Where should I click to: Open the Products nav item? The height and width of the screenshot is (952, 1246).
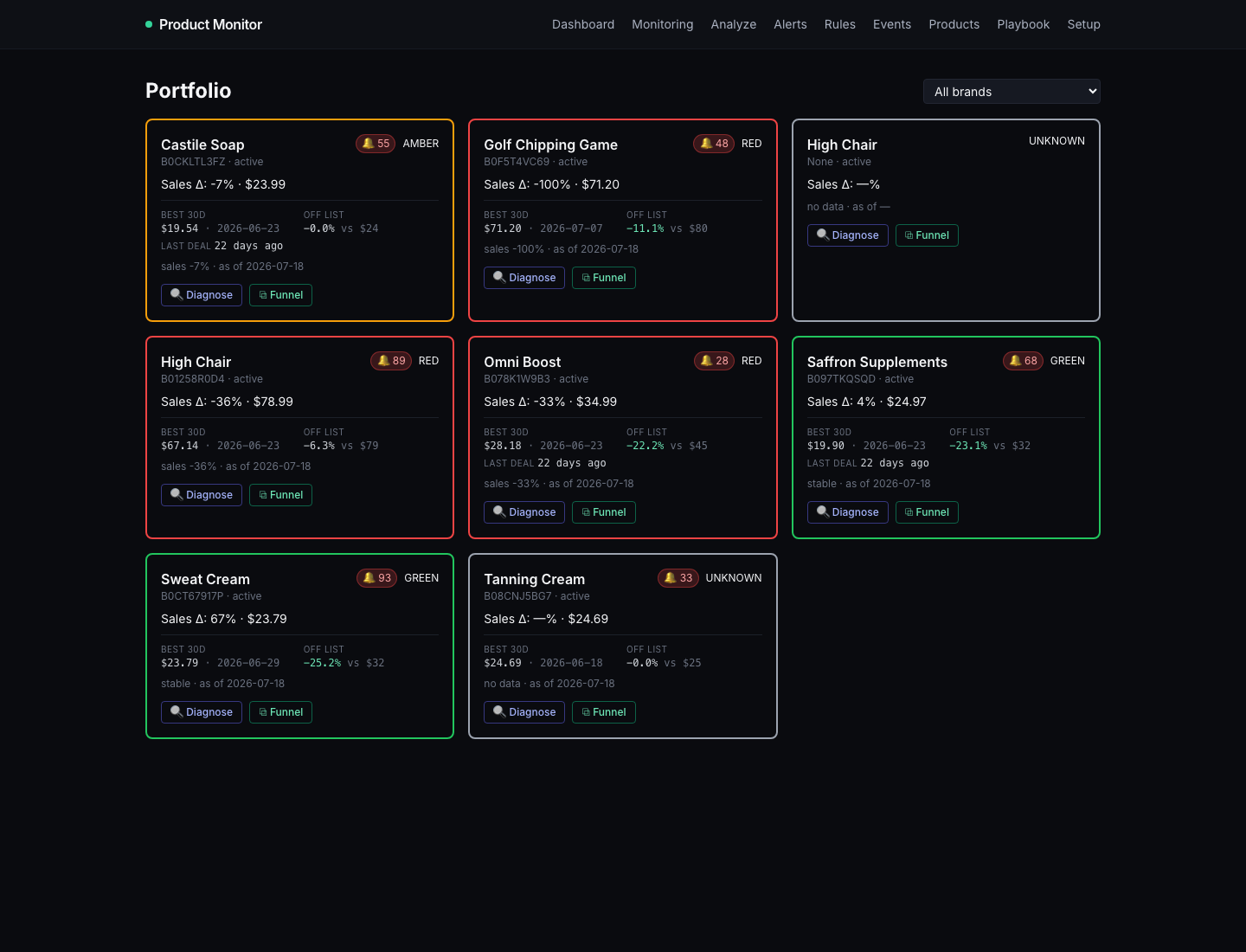coord(954,24)
